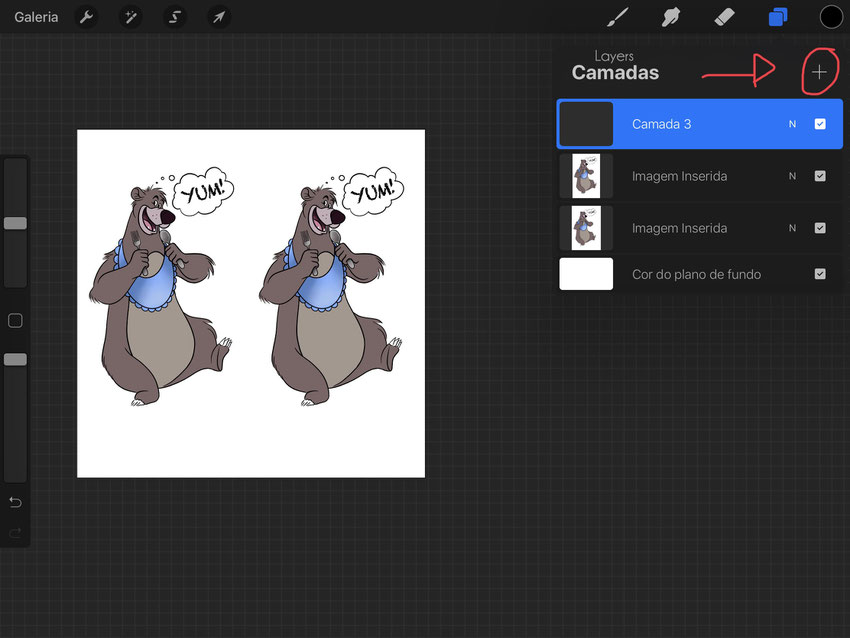Select first Imagem Inserida layer
850x638 pixels.
(699, 176)
